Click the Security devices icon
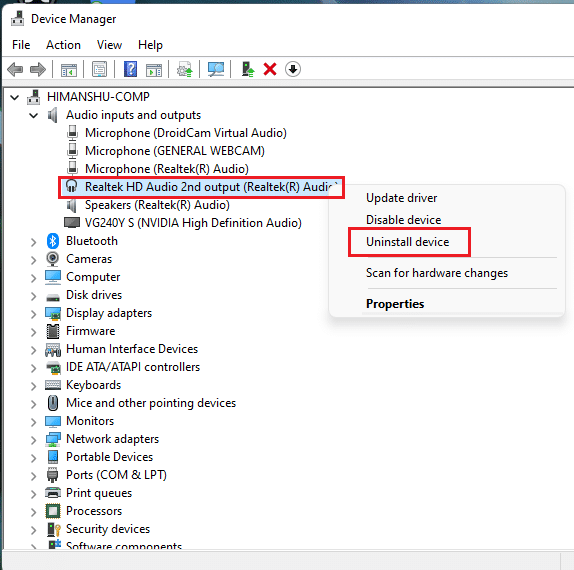This screenshot has height=570, width=574. 53,529
